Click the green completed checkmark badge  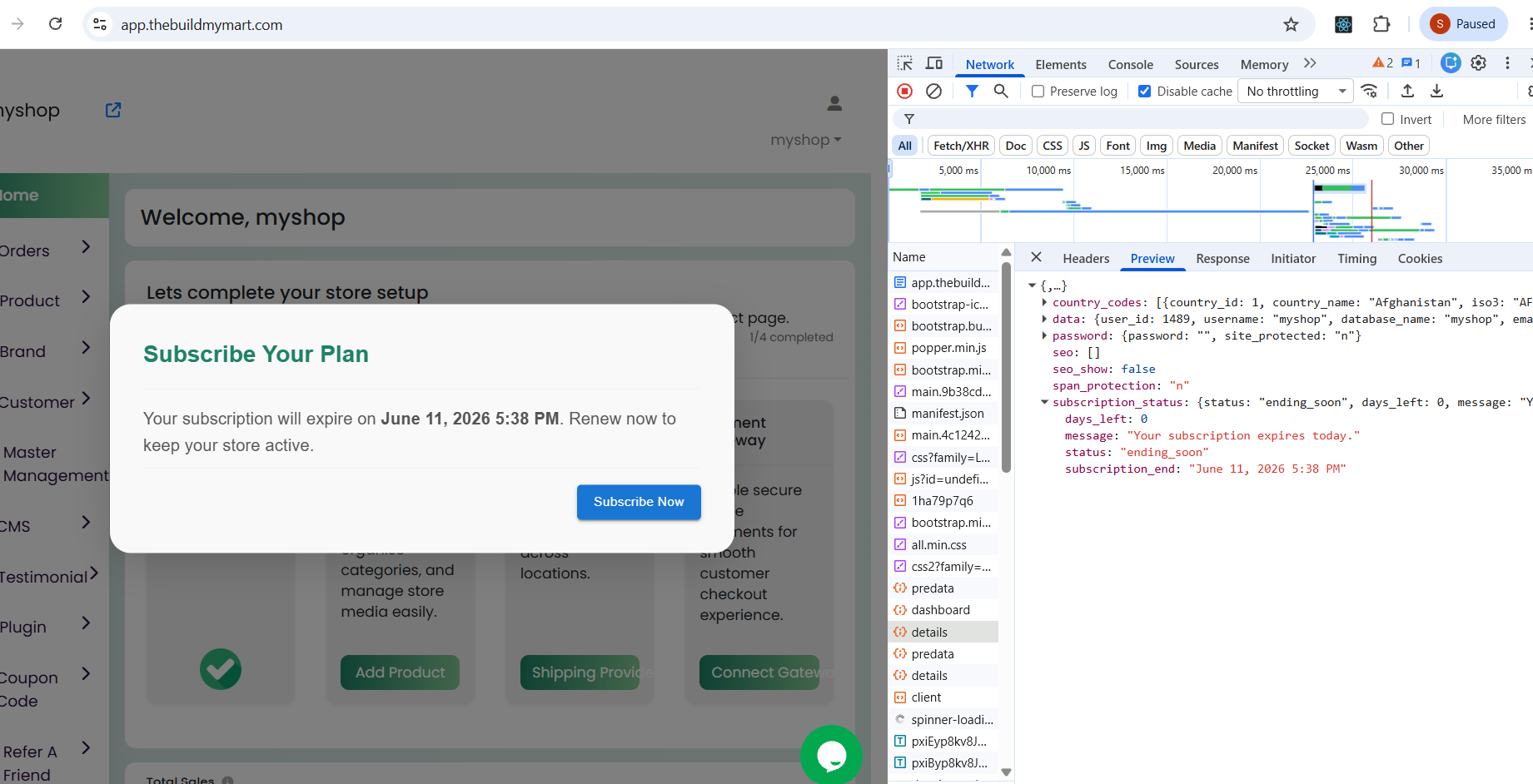pos(221,669)
